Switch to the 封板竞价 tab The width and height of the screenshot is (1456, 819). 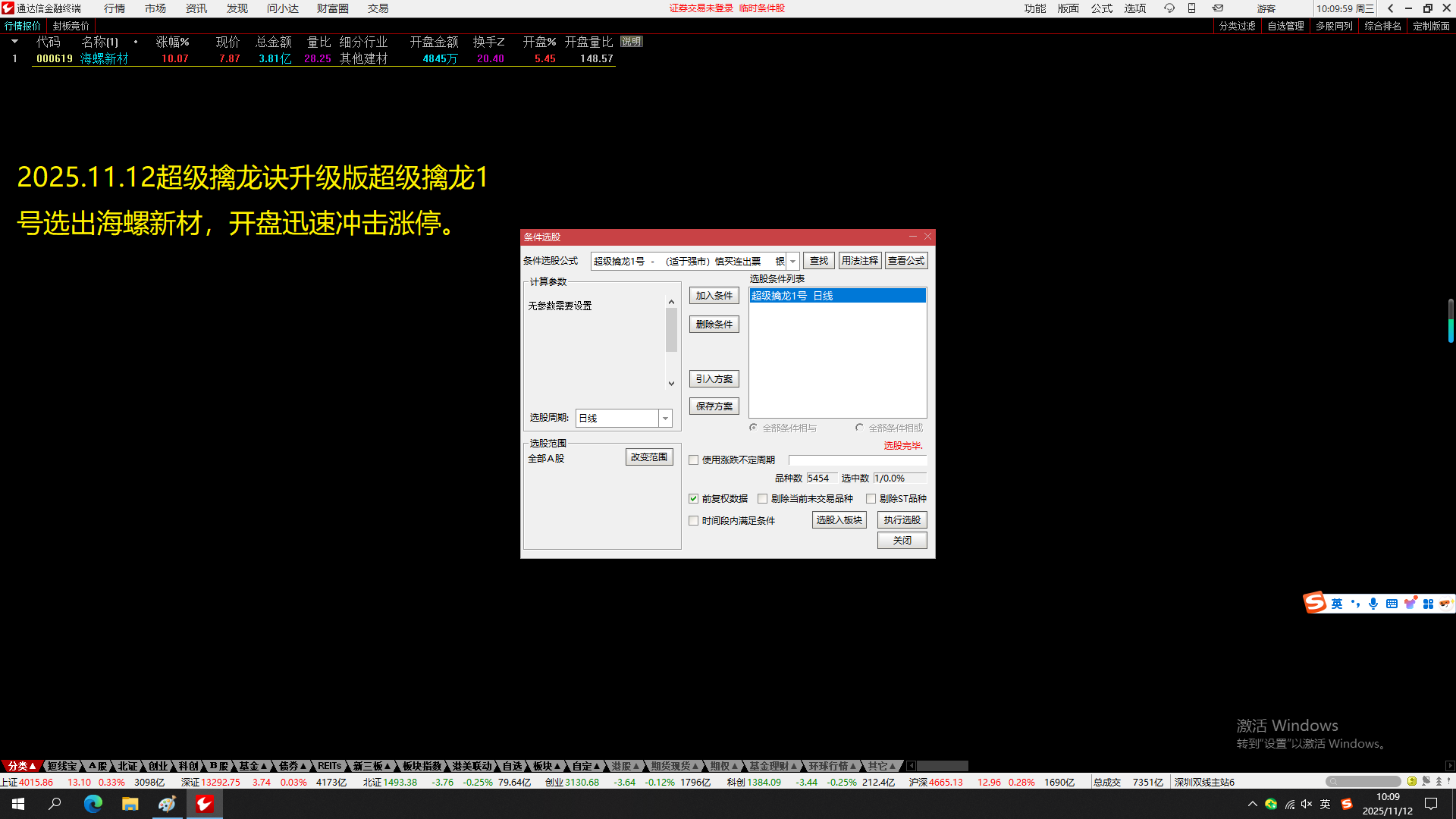(x=71, y=26)
